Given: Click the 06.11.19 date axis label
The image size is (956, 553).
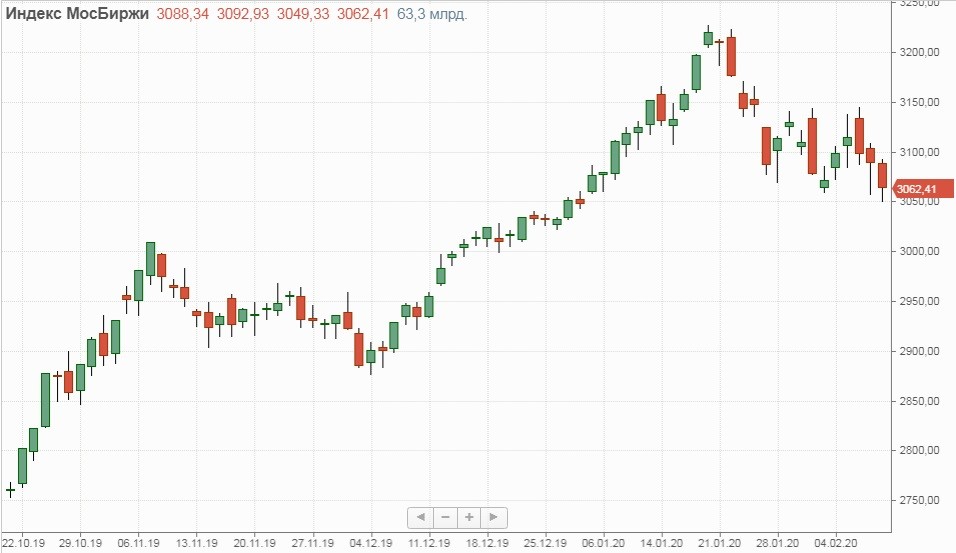Looking at the screenshot, I should [x=138, y=543].
